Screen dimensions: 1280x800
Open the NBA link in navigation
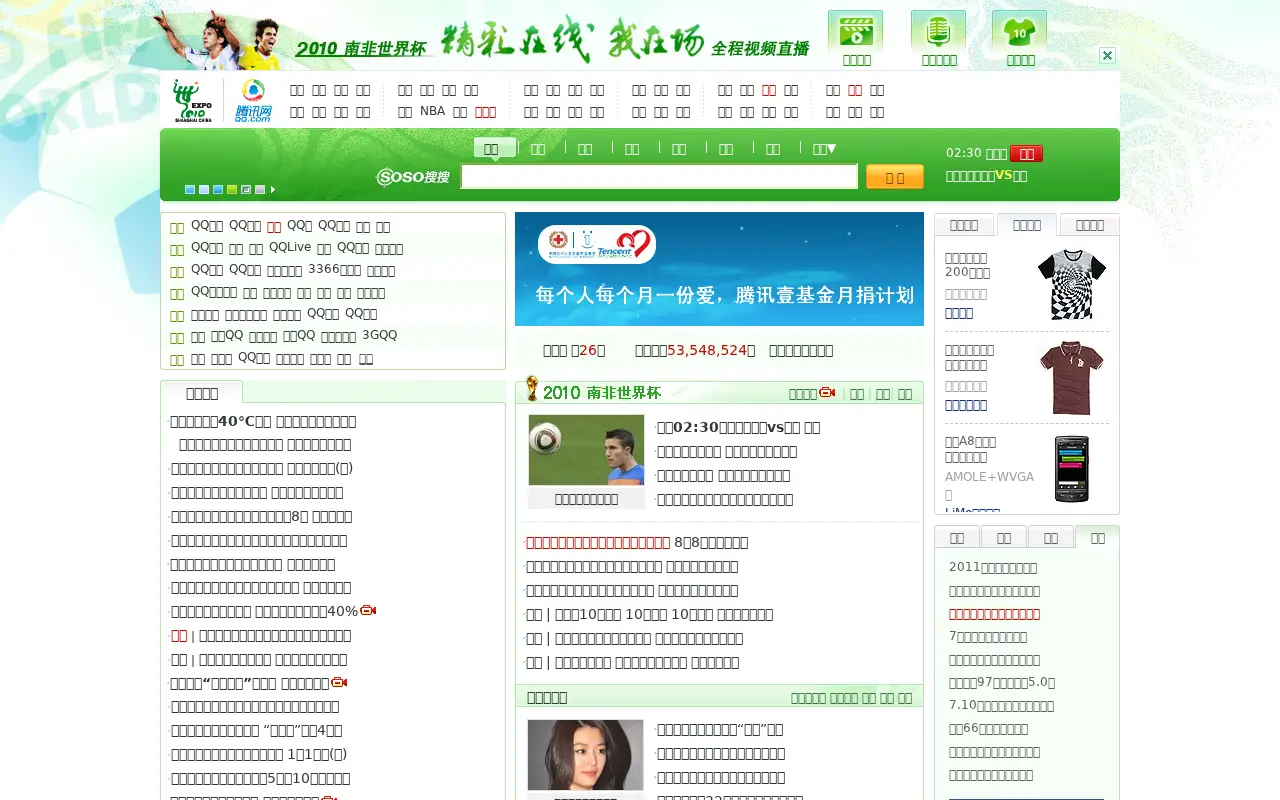(432, 111)
